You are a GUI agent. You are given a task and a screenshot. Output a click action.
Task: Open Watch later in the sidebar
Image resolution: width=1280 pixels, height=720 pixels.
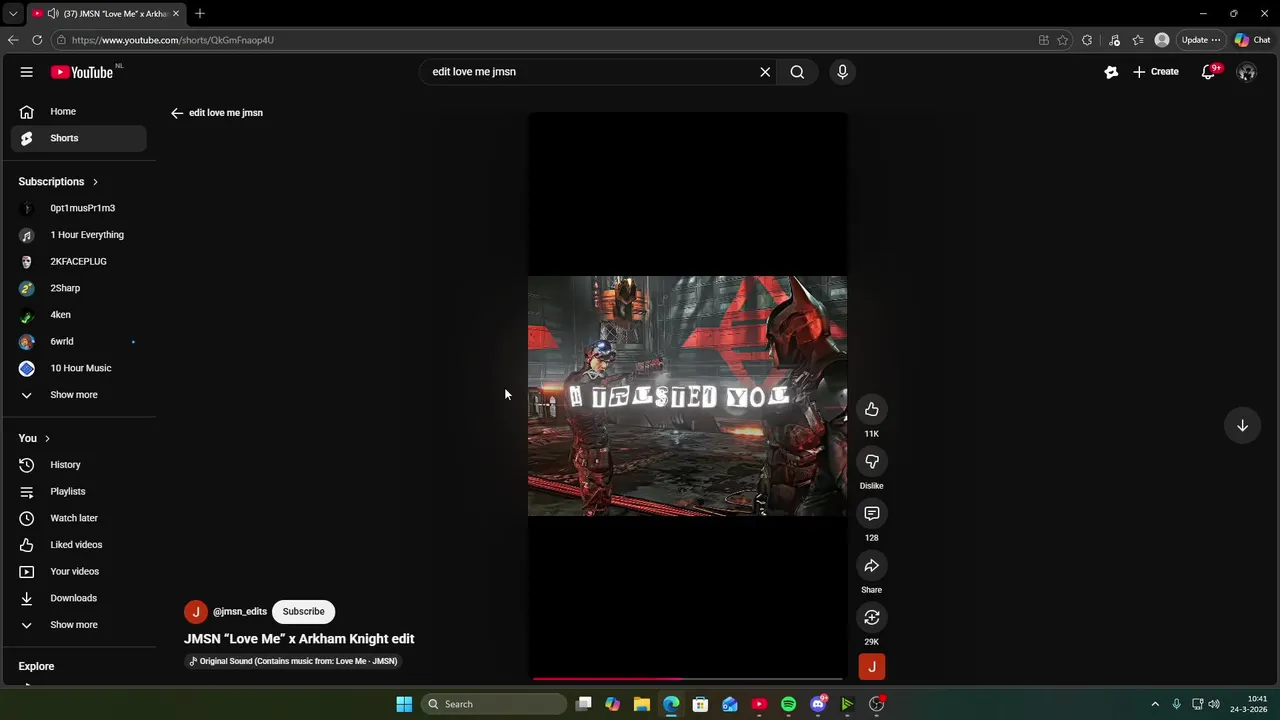tap(79, 518)
